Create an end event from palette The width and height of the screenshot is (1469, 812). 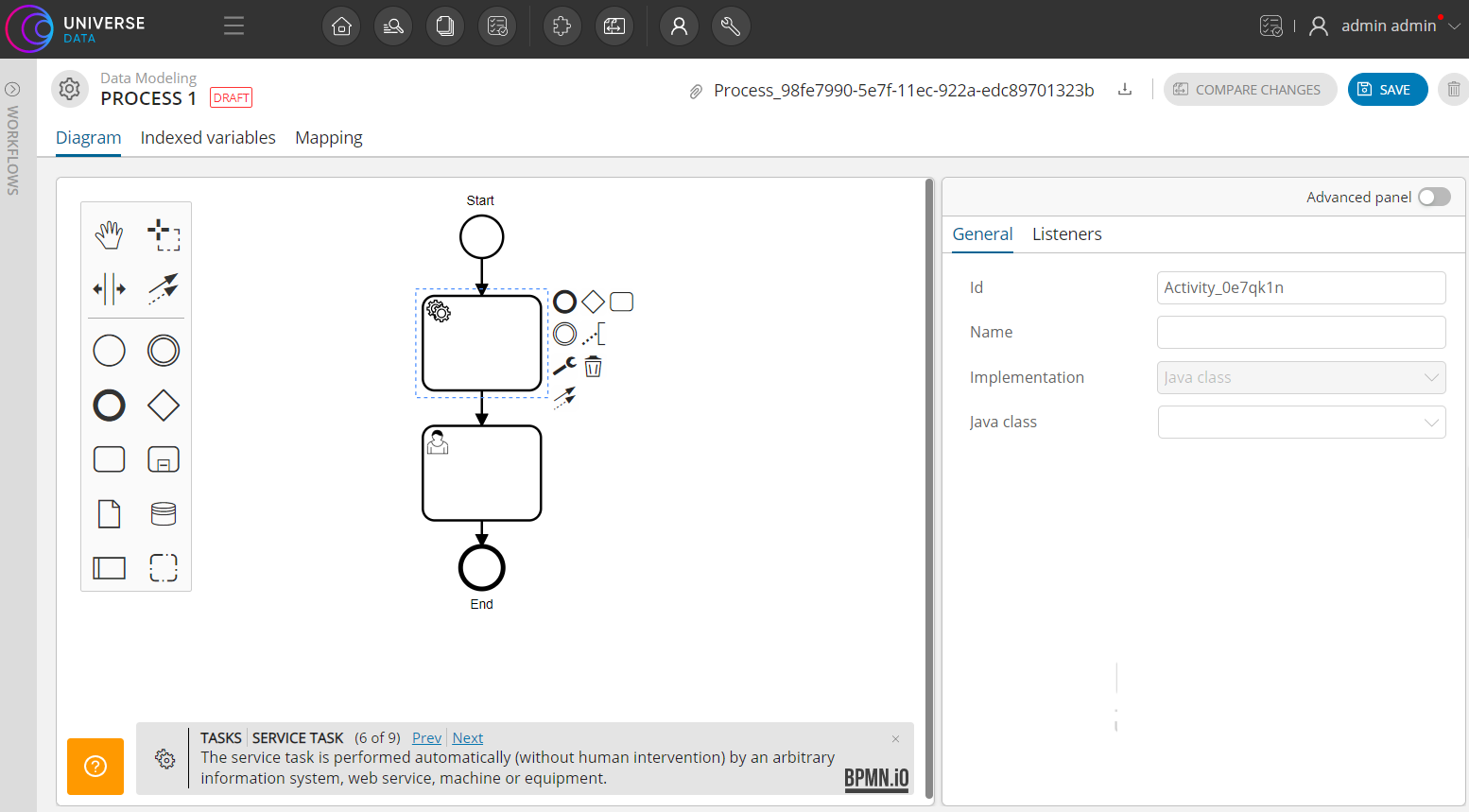coord(109,406)
